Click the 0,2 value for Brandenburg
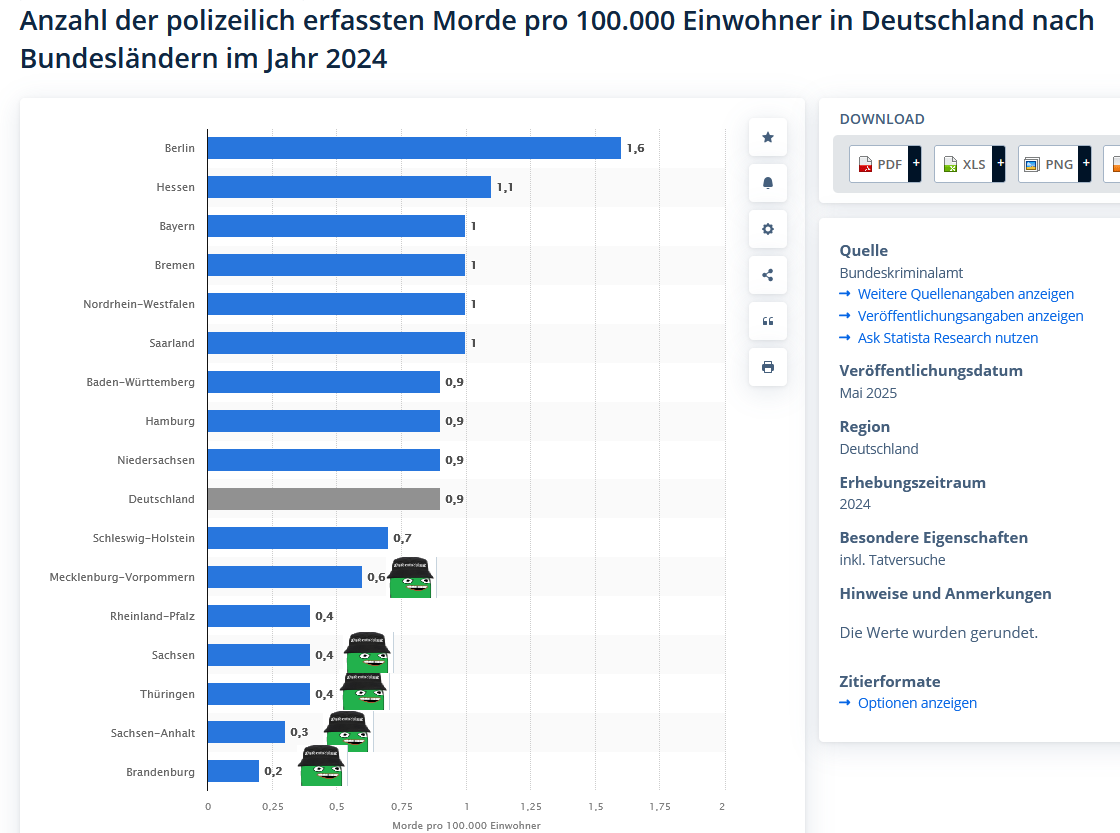The width and height of the screenshot is (1120, 833). 273,772
